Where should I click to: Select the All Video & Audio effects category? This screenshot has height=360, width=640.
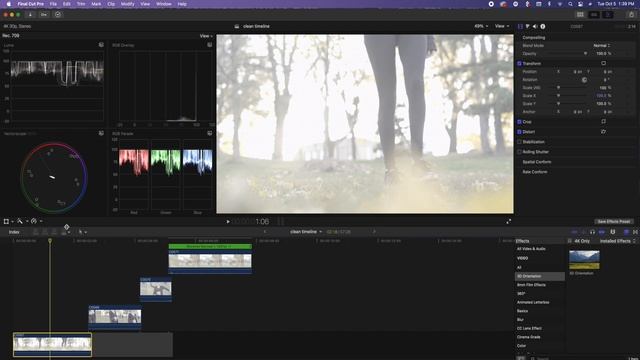coord(531,249)
